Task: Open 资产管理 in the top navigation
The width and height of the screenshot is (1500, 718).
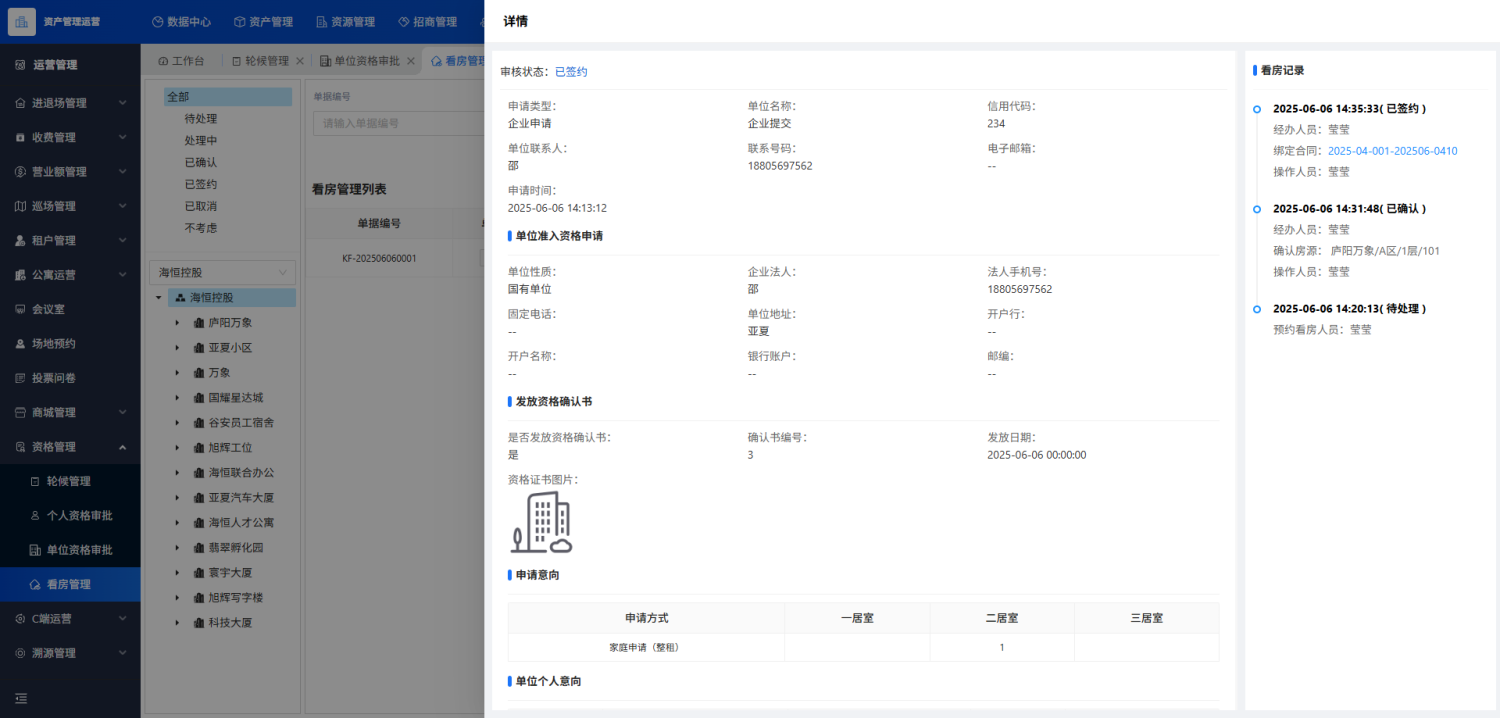Action: pos(263,21)
